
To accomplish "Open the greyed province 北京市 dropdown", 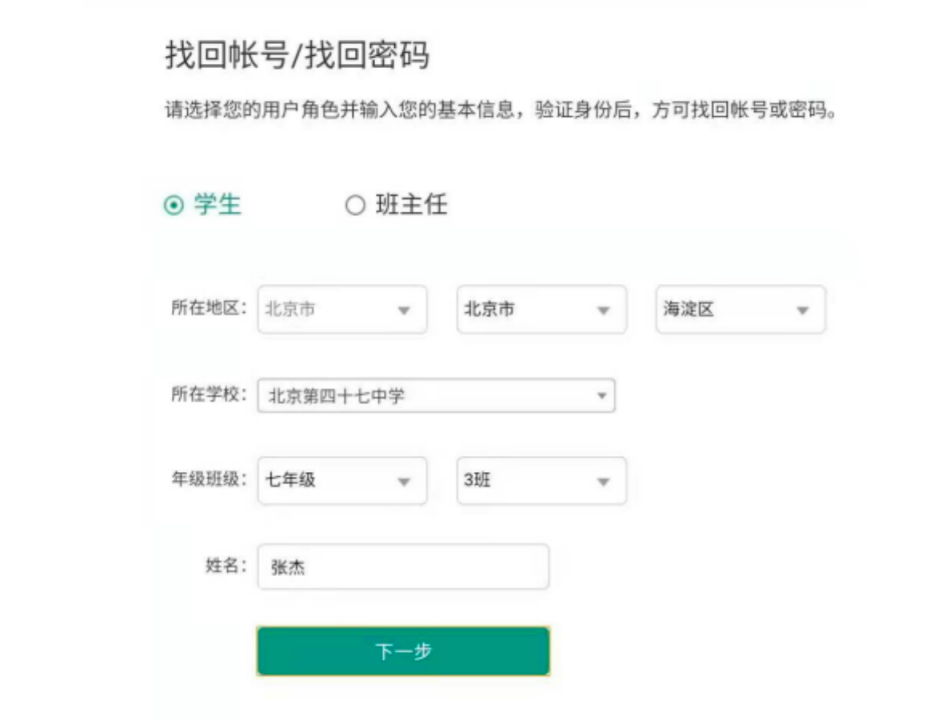I will 341,310.
